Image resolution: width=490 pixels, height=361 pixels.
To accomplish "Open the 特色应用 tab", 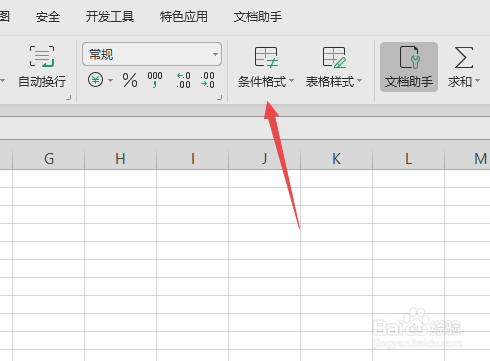I will pos(184,17).
